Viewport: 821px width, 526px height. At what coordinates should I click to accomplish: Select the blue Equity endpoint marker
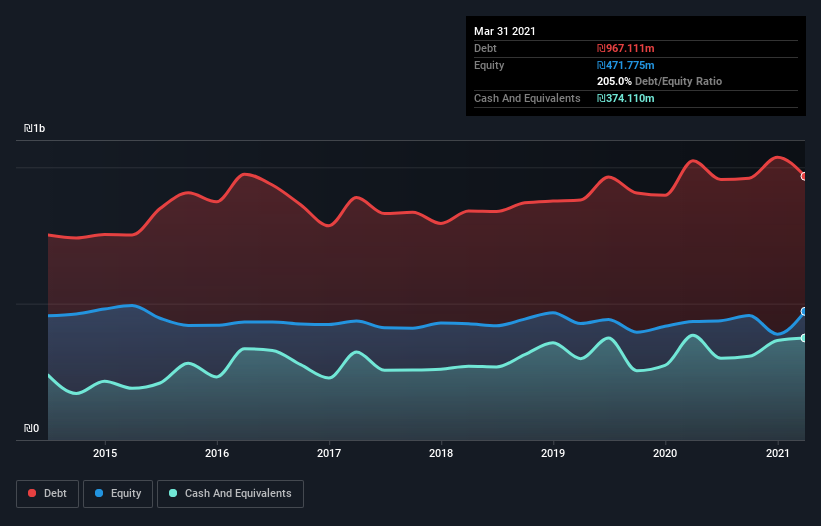pyautogui.click(x=804, y=311)
